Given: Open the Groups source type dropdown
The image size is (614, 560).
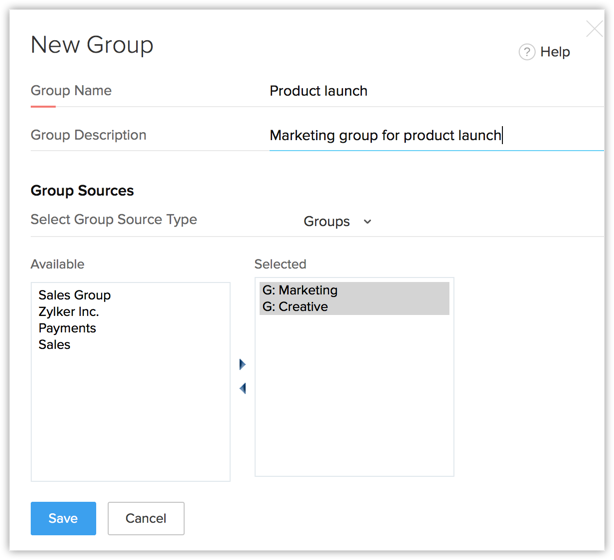Looking at the screenshot, I should (337, 221).
